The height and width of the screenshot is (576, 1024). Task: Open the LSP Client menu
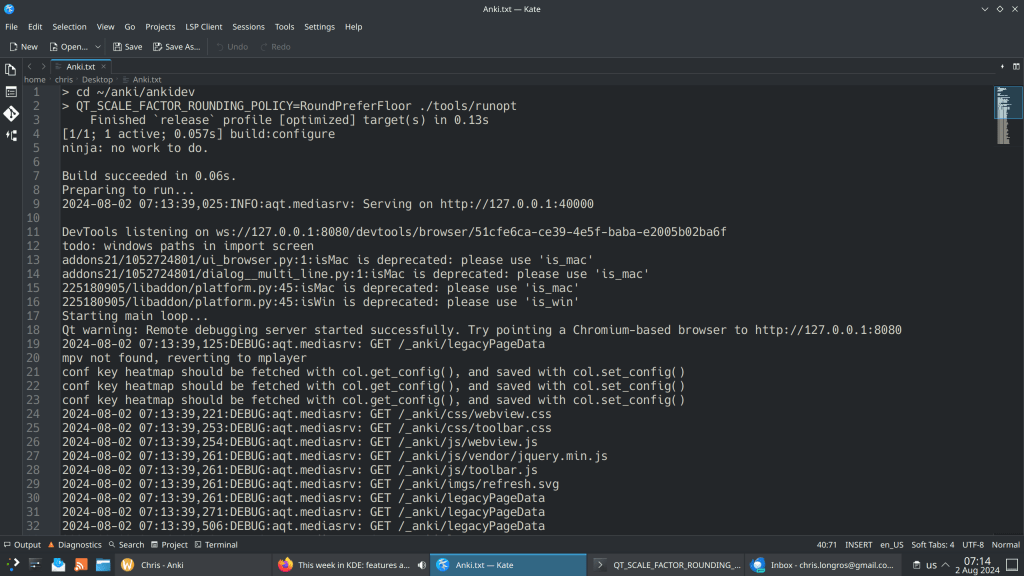tap(203, 27)
